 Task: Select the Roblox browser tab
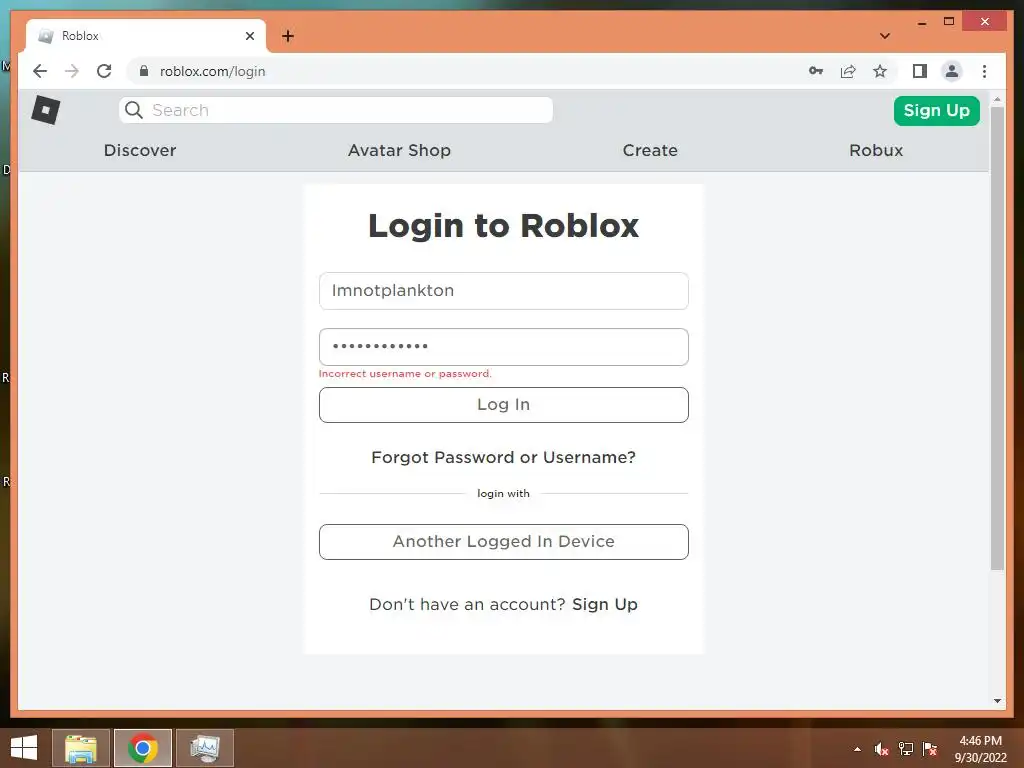coord(146,36)
